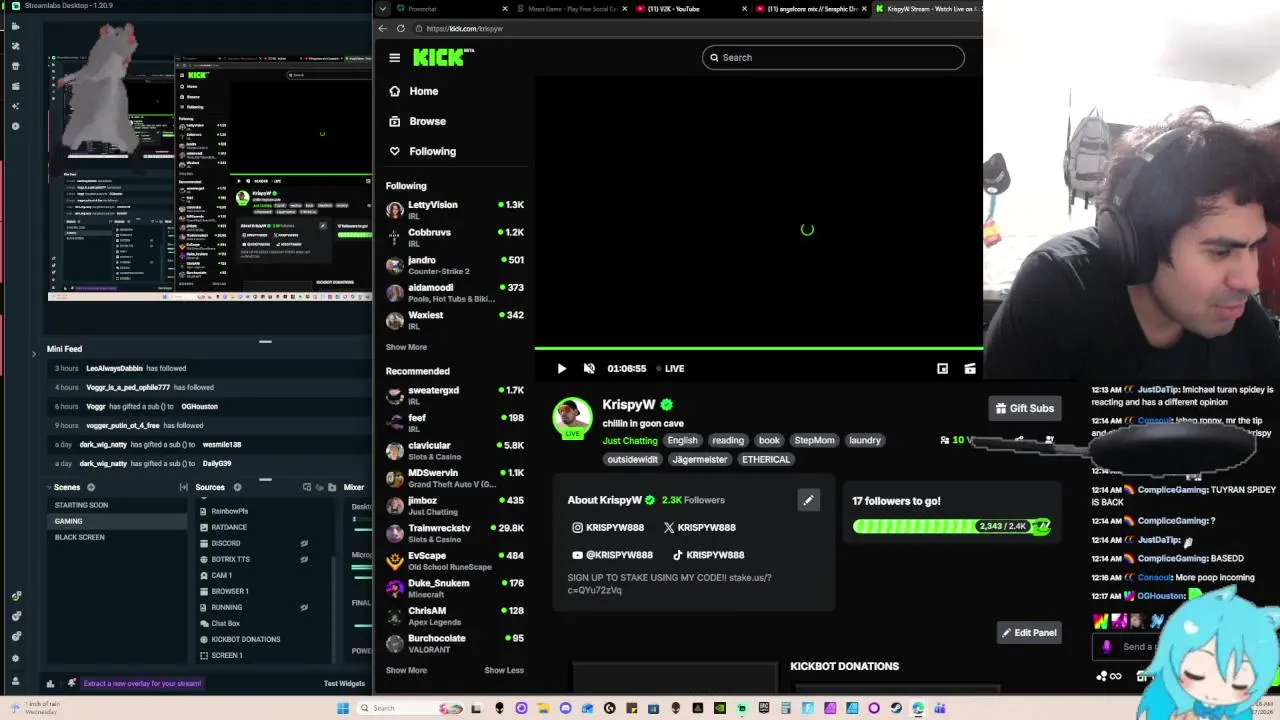Open LettyVision channel in Following

455,209
